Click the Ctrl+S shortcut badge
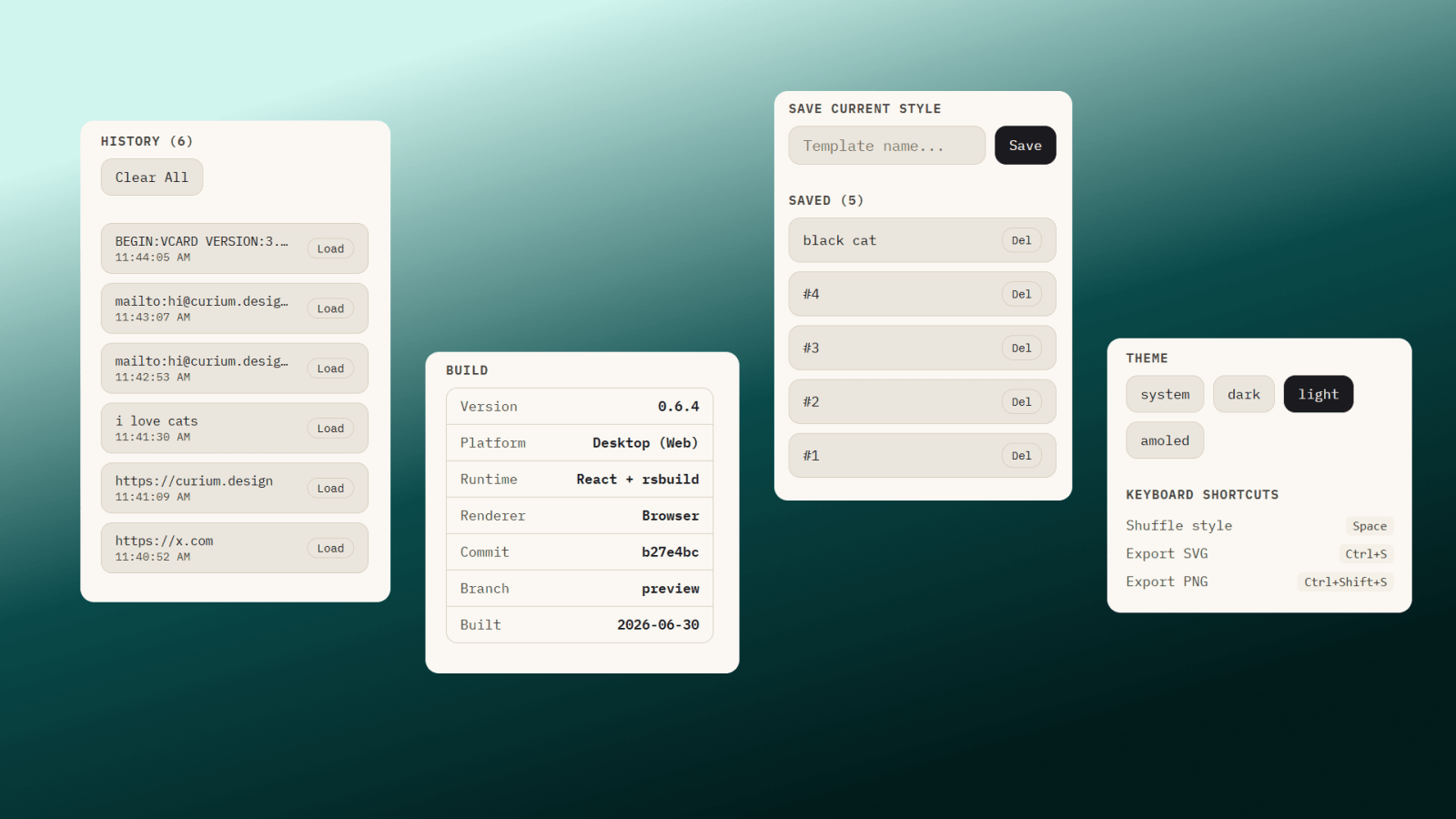 (1366, 554)
